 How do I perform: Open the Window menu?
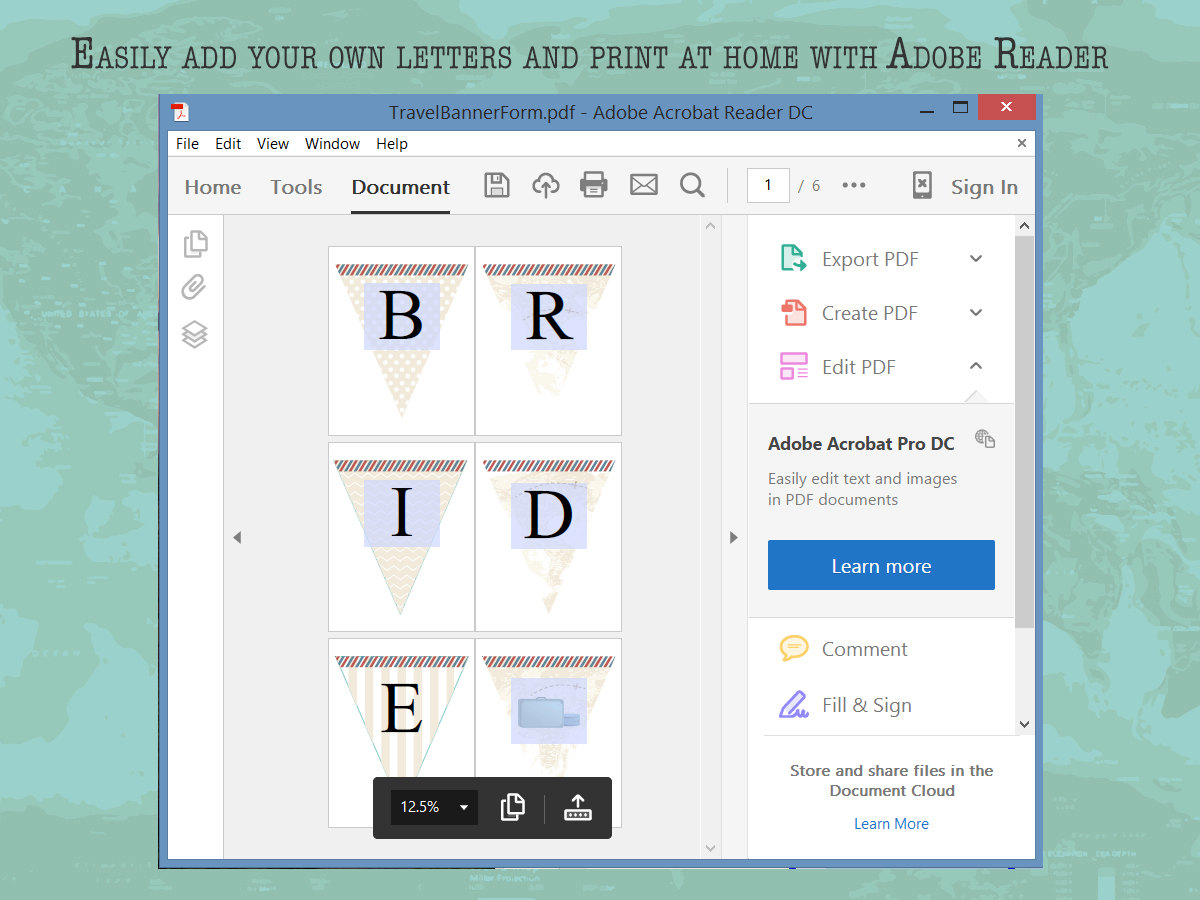tap(332, 144)
